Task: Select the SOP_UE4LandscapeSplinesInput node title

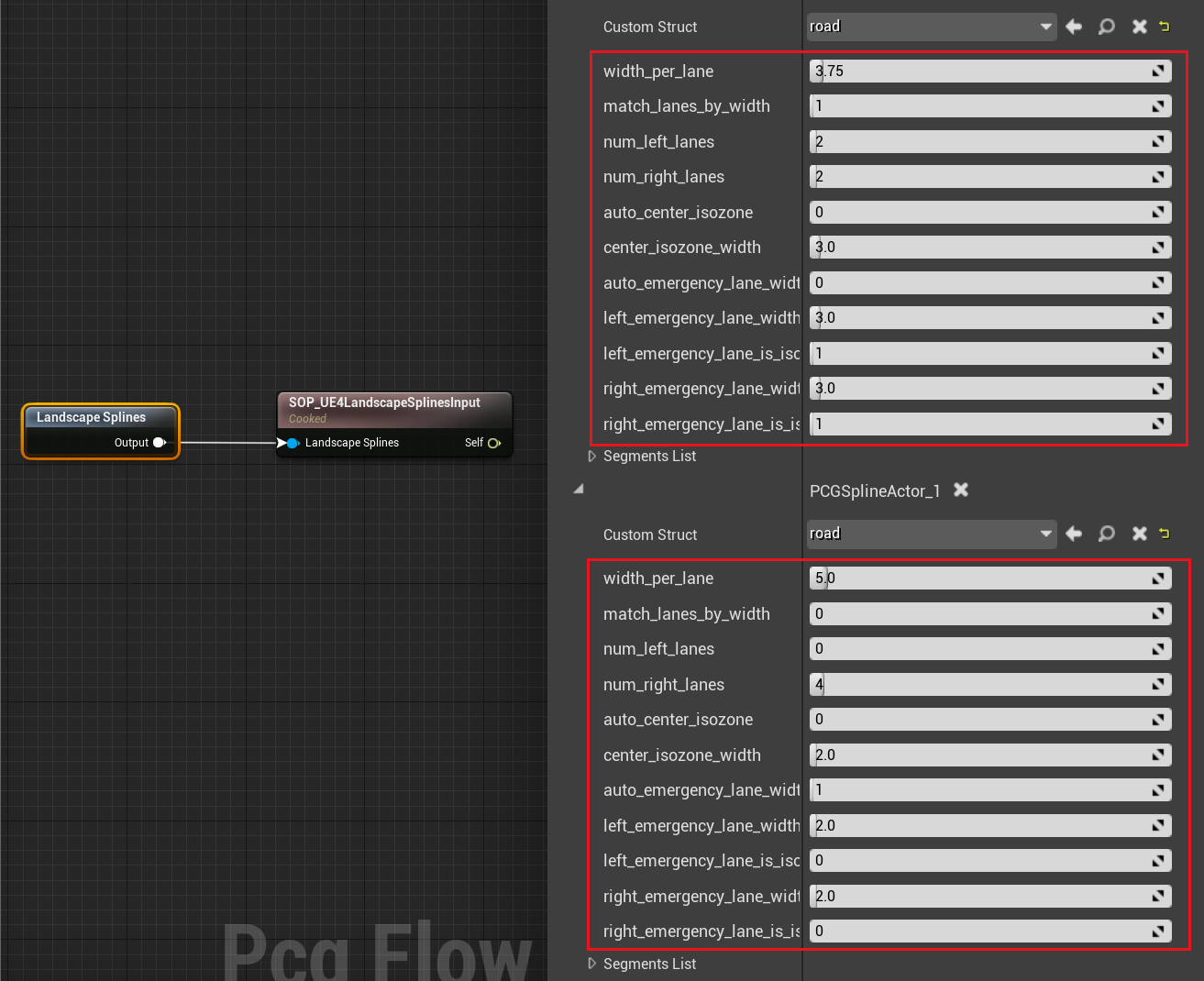Action: point(384,402)
